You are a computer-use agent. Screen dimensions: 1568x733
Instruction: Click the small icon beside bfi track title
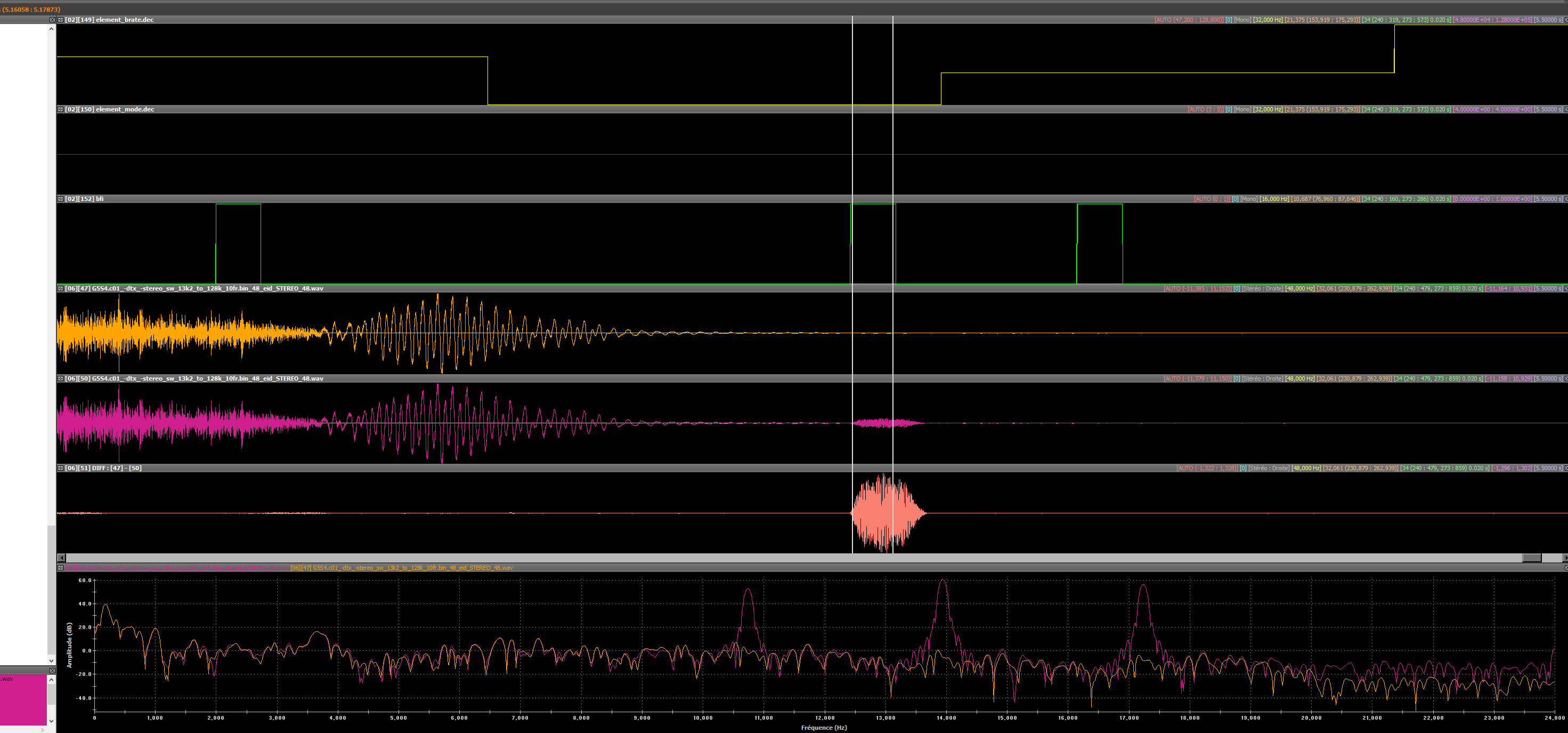pyautogui.click(x=60, y=199)
